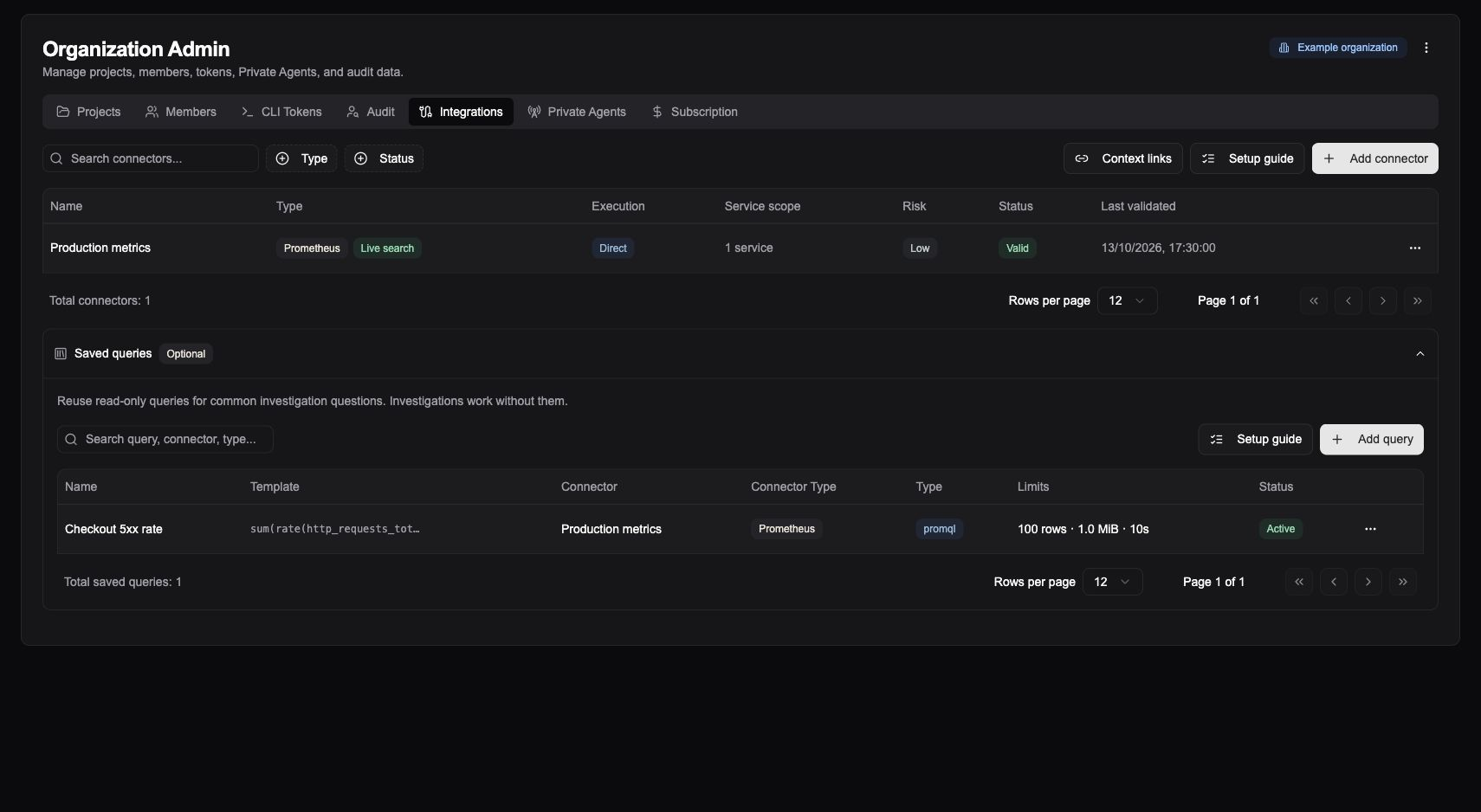Screen dimensions: 1481x812
Task: Open actions menu for Production metrics row
Action: click(x=1415, y=248)
